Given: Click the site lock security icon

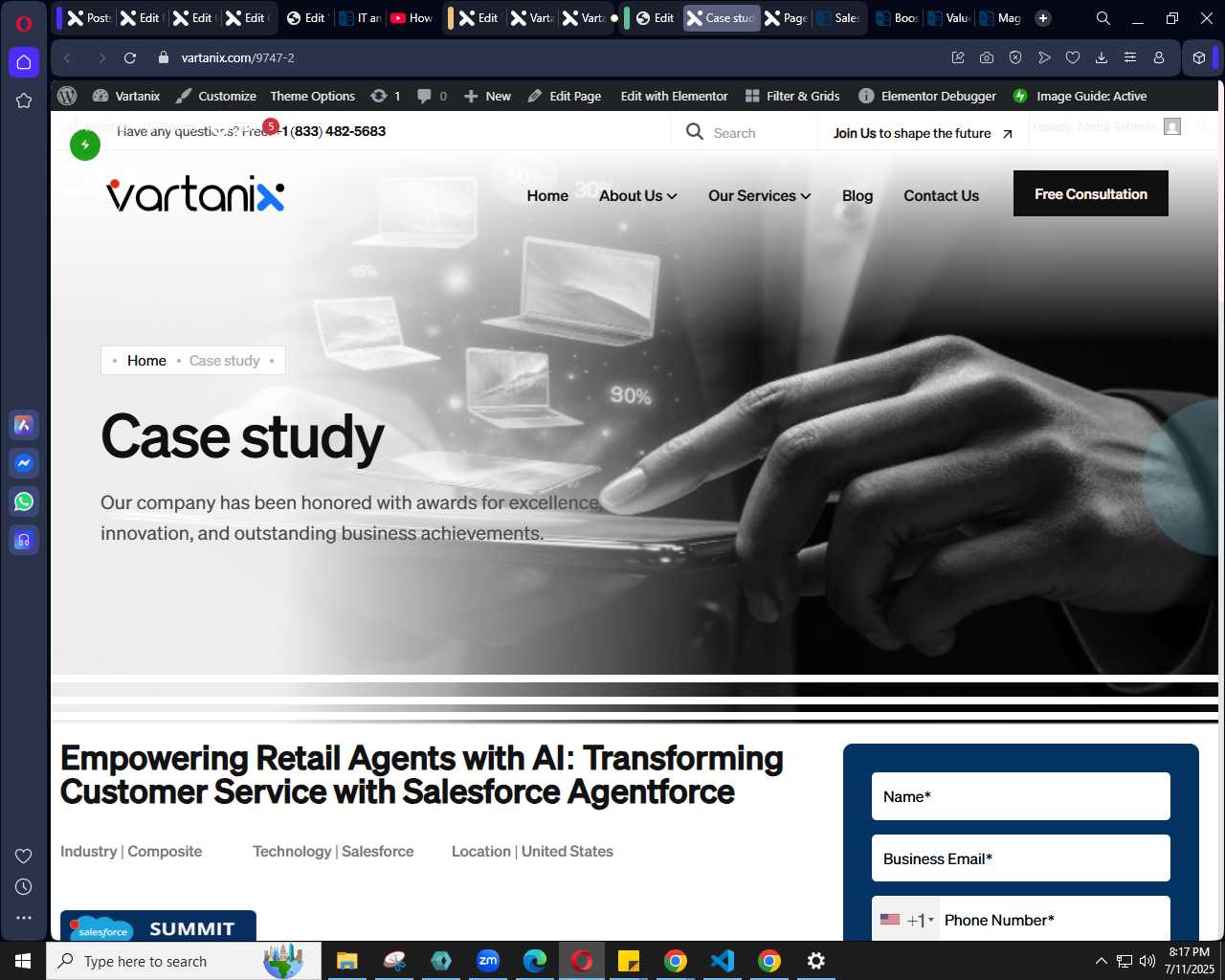Looking at the screenshot, I should [x=163, y=57].
